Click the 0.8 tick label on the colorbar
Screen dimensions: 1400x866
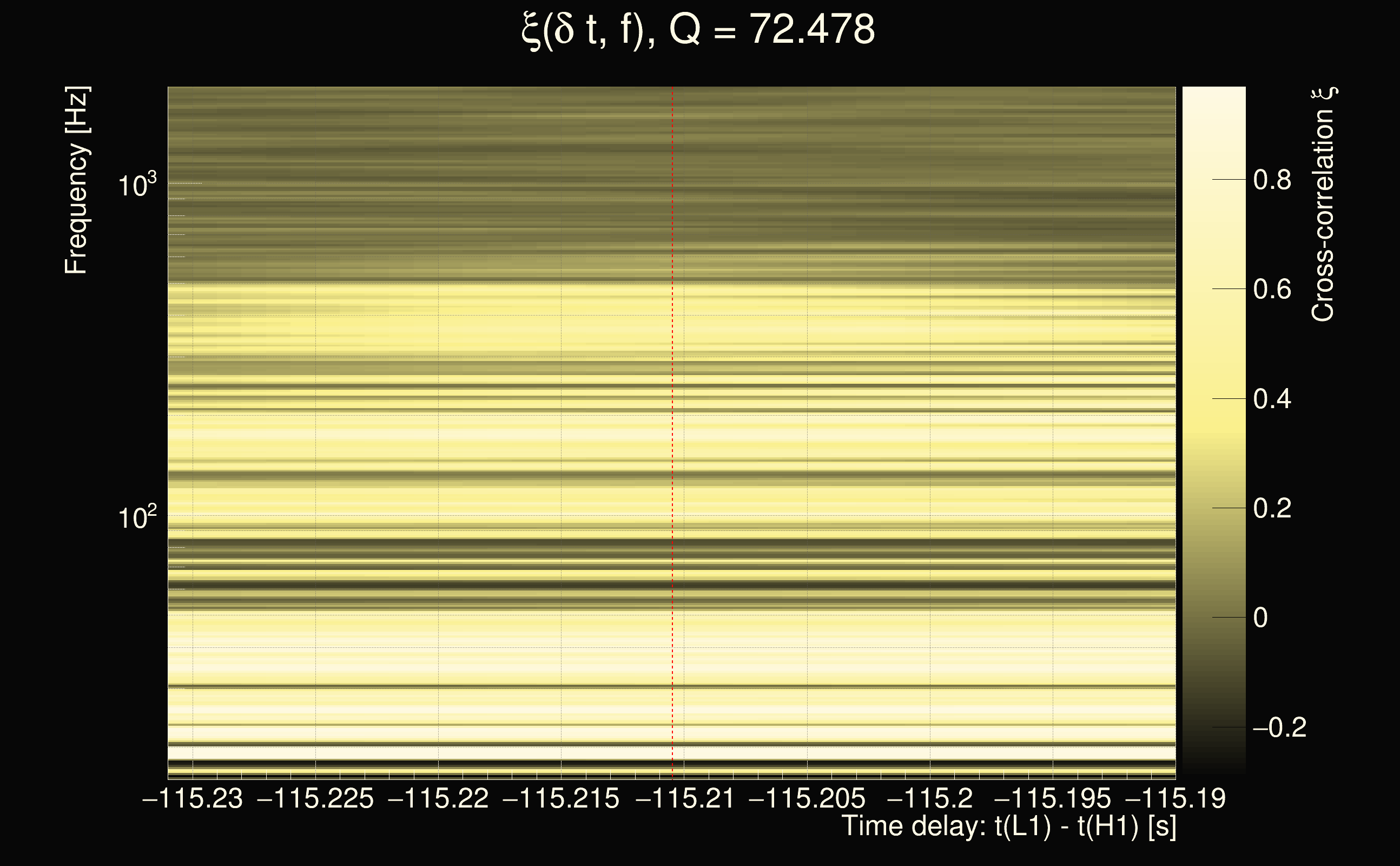click(x=1272, y=180)
